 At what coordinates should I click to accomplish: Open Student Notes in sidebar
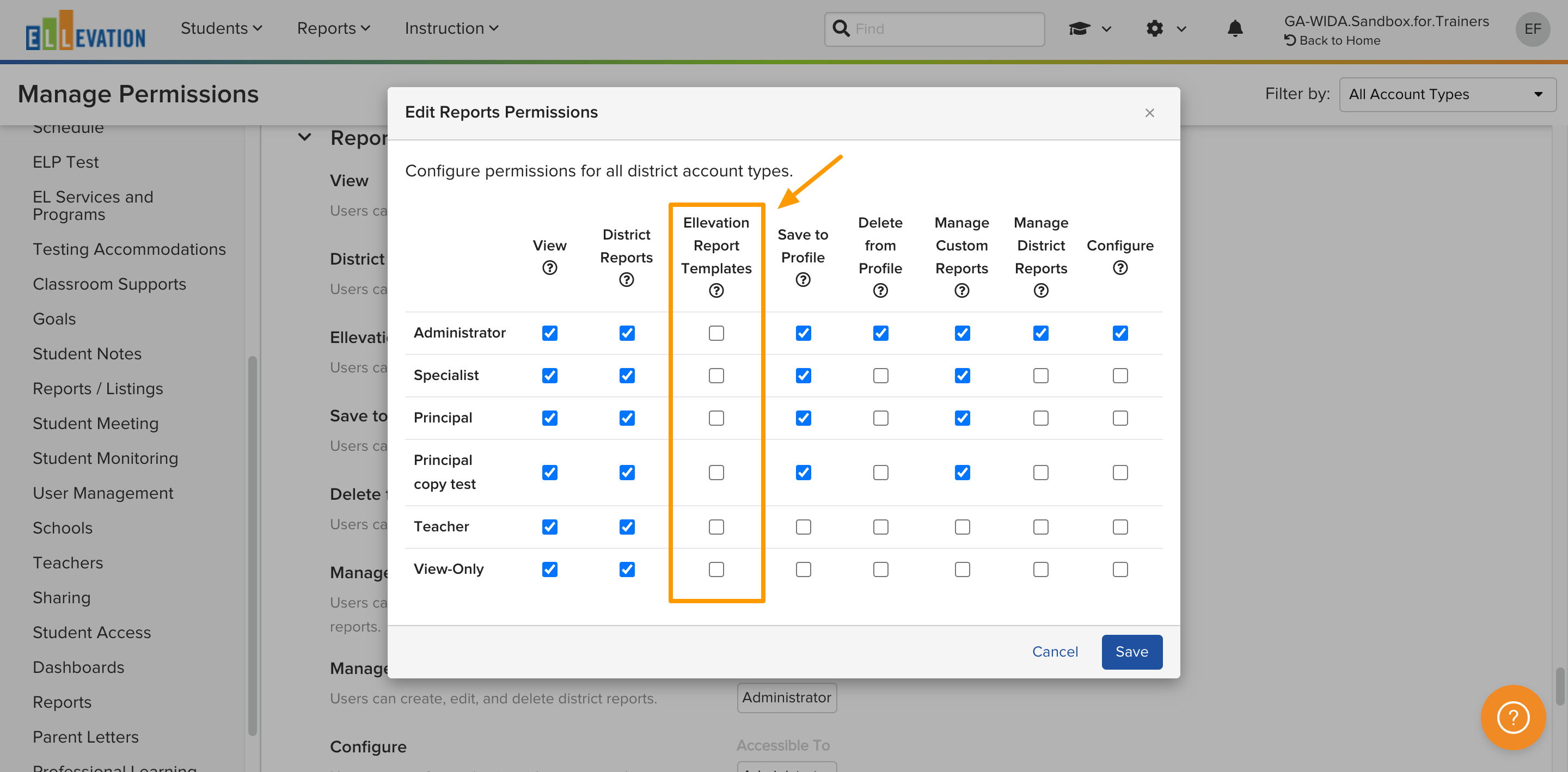pyautogui.click(x=87, y=353)
